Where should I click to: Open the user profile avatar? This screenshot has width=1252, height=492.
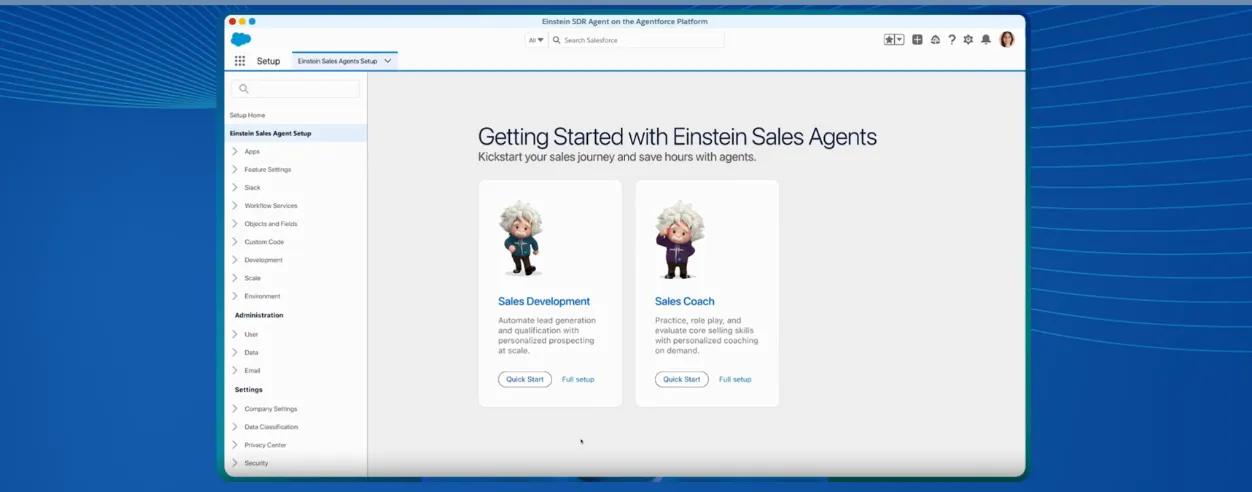point(1007,39)
